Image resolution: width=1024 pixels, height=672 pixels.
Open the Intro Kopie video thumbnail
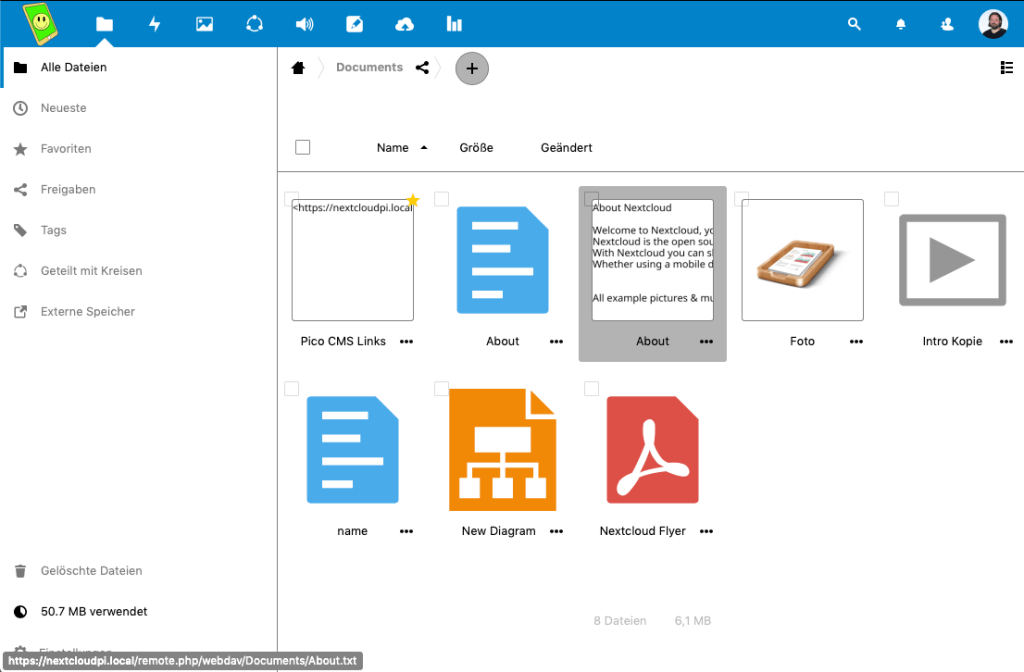952,260
